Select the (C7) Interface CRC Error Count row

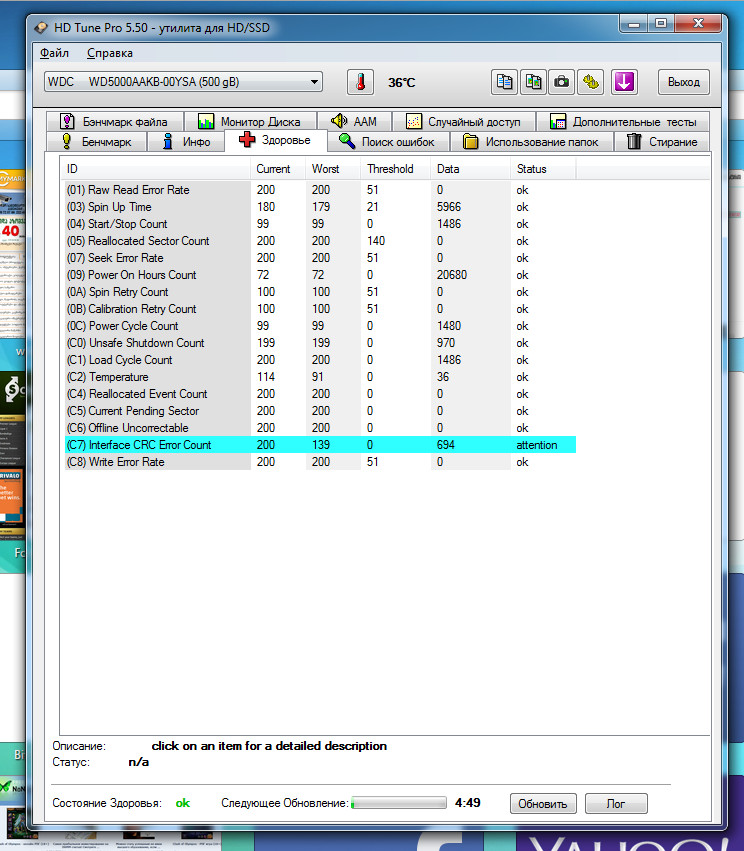pos(320,445)
